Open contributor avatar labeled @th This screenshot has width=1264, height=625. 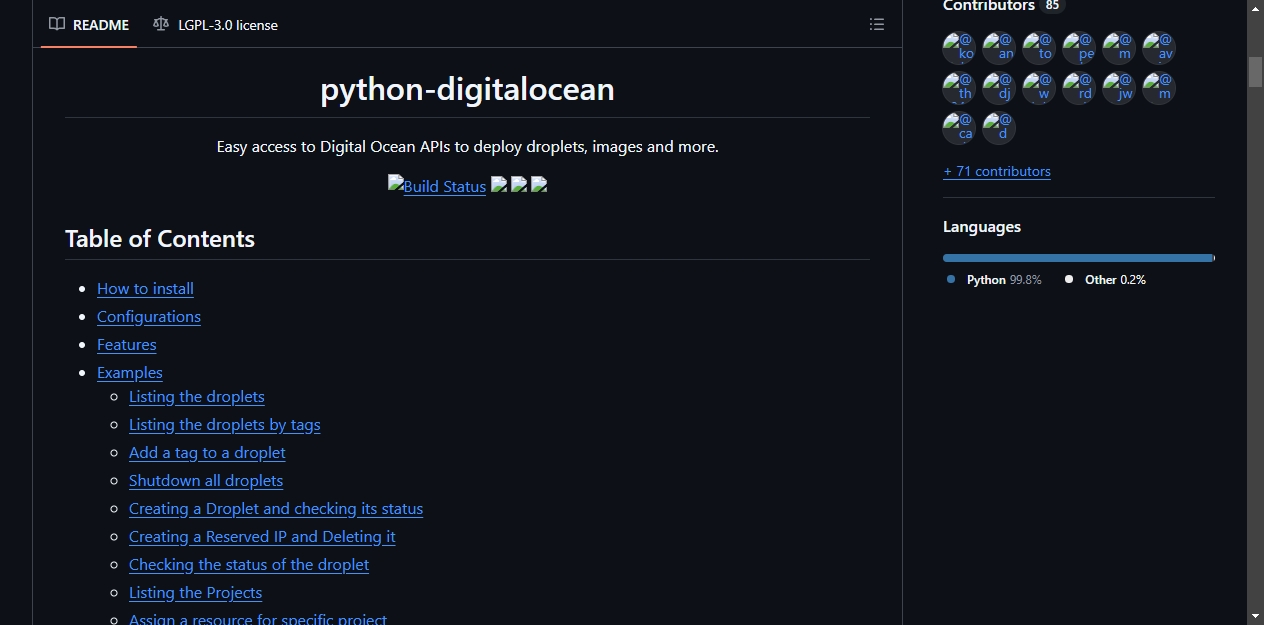959,88
